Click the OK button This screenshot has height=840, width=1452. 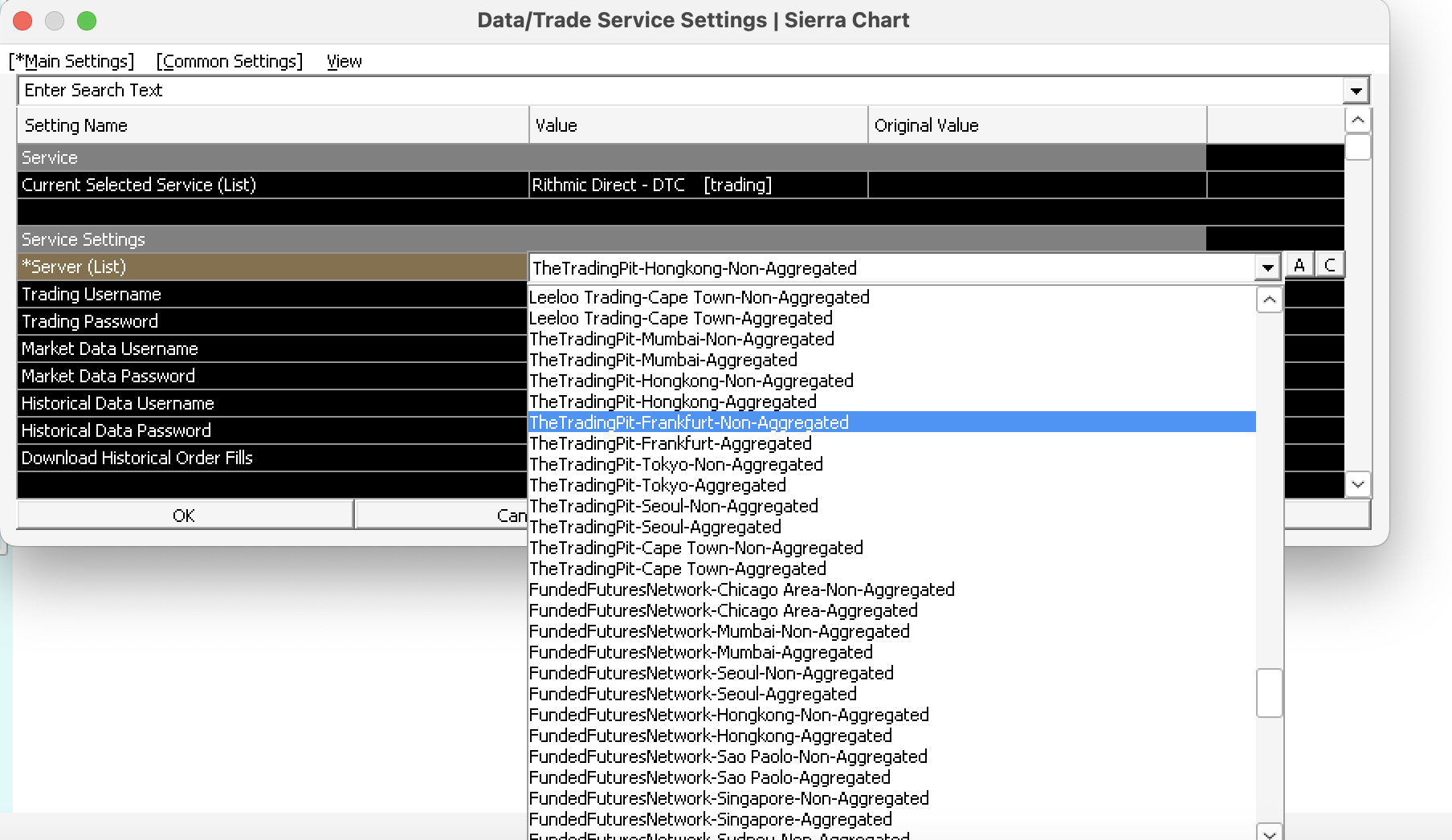(185, 515)
